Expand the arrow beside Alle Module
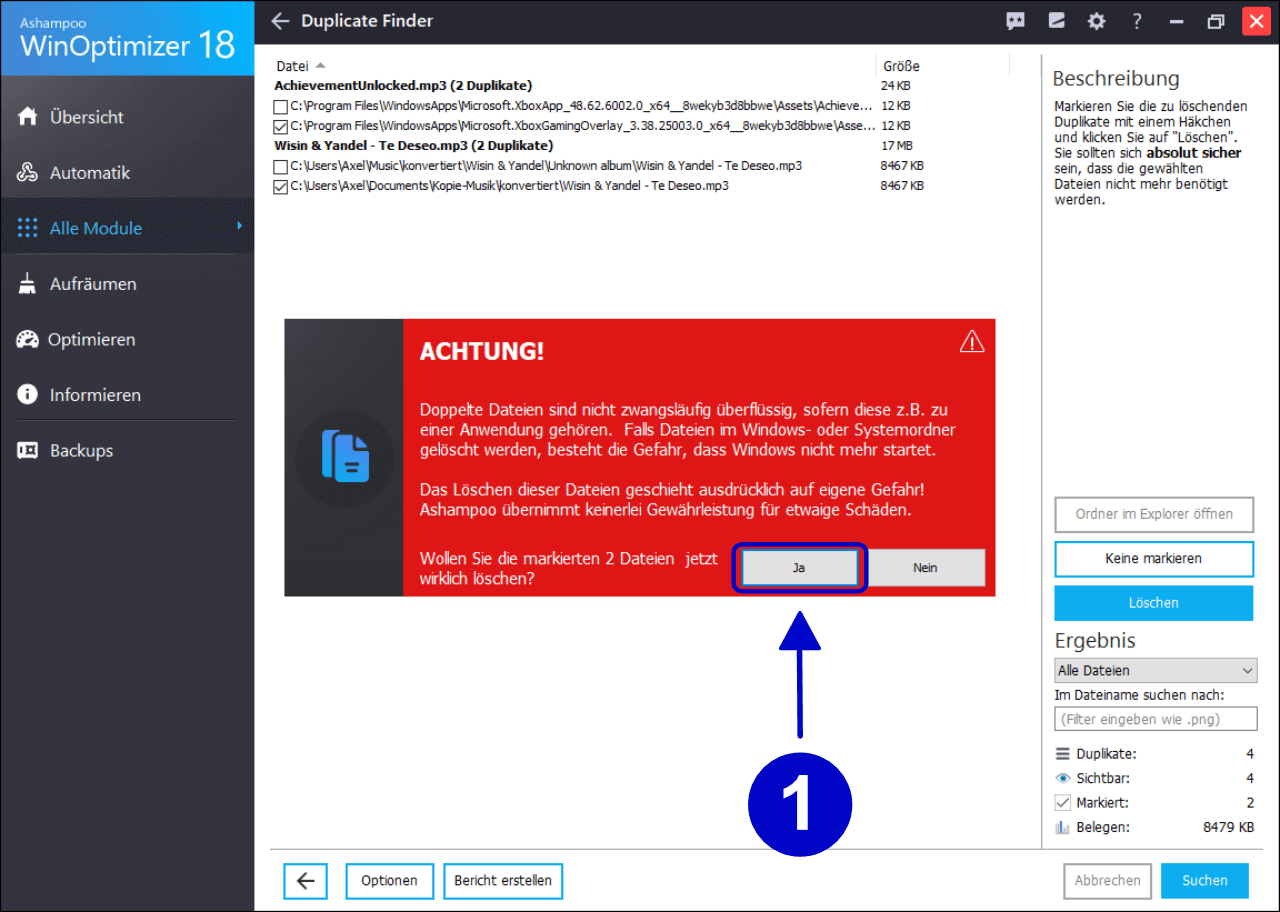The height and width of the screenshot is (912, 1280). tap(240, 226)
